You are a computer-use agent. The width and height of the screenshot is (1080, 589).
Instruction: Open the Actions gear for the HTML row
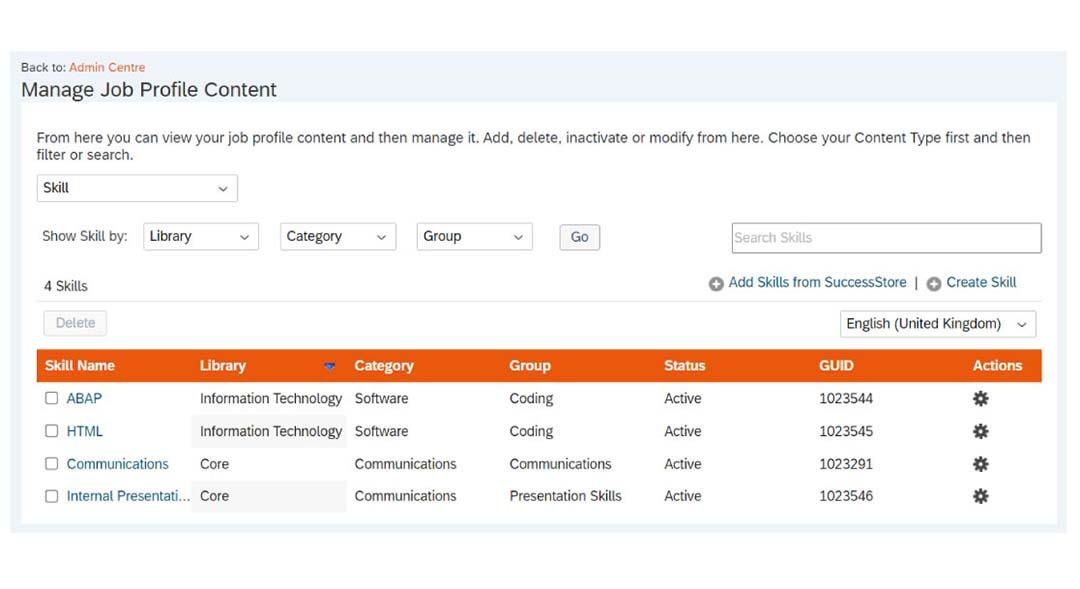point(980,431)
